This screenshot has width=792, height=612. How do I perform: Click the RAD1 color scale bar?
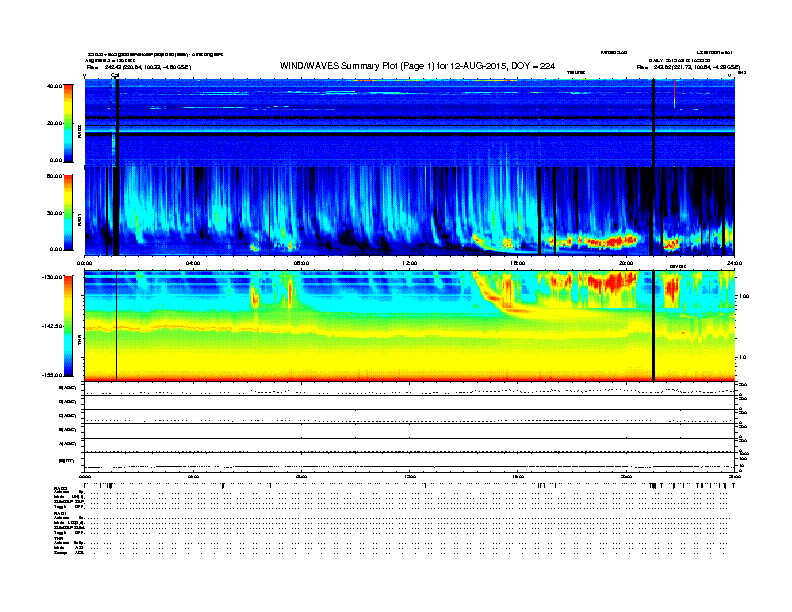pos(68,213)
